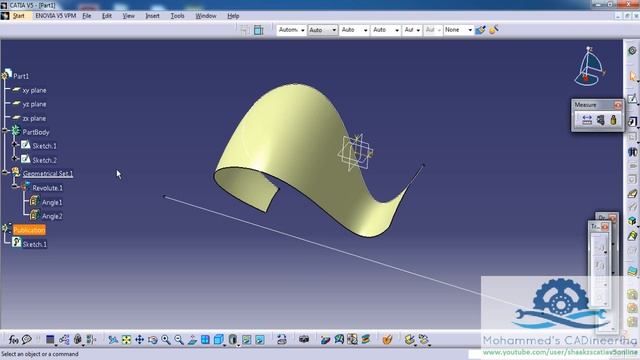Click the workbench icon atop right toolbar
This screenshot has height=360, width=640.
pyautogui.click(x=632, y=51)
